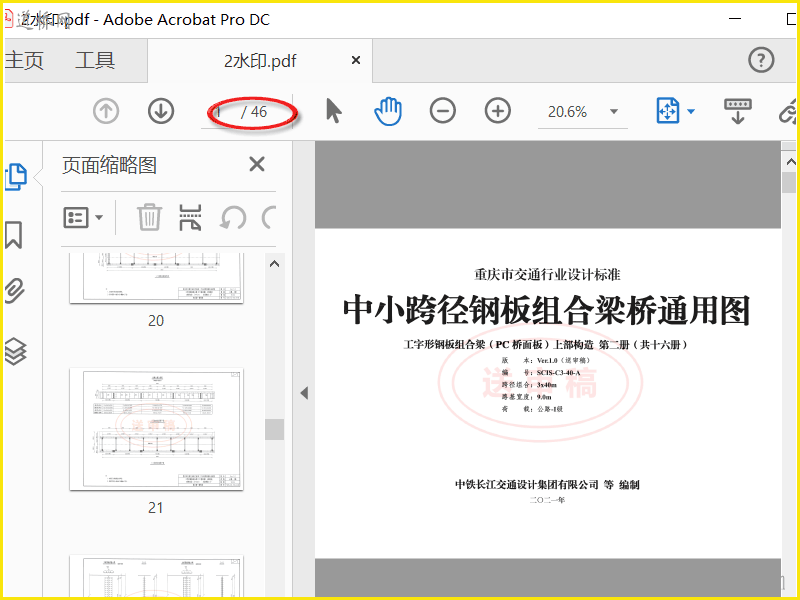Click the link icon in the toolbar
The image size is (800, 600).
[789, 111]
